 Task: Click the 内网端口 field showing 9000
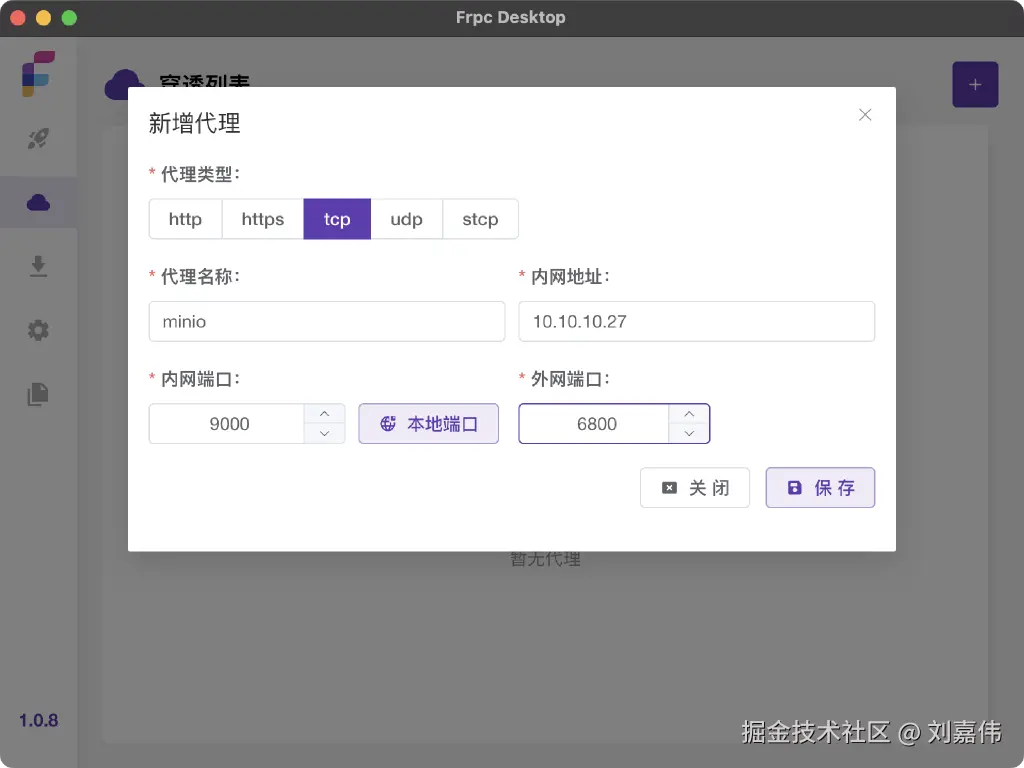pyautogui.click(x=227, y=424)
